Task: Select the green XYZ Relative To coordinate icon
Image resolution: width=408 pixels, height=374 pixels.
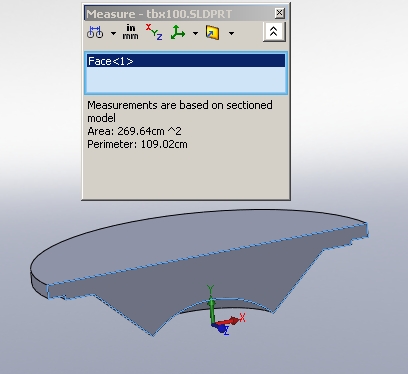Action: click(178, 32)
